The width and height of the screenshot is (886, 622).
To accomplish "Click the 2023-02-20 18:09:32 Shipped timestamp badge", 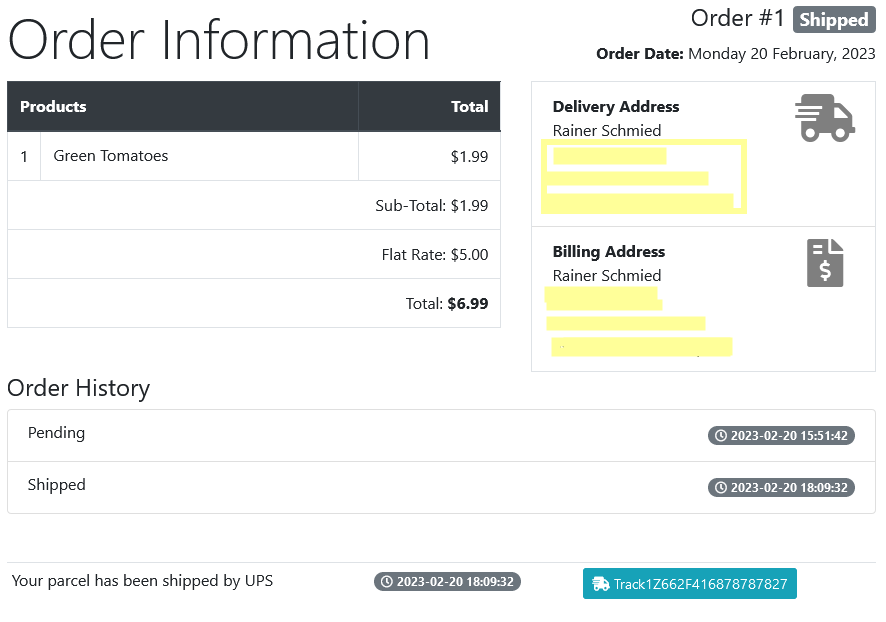I will (x=781, y=488).
